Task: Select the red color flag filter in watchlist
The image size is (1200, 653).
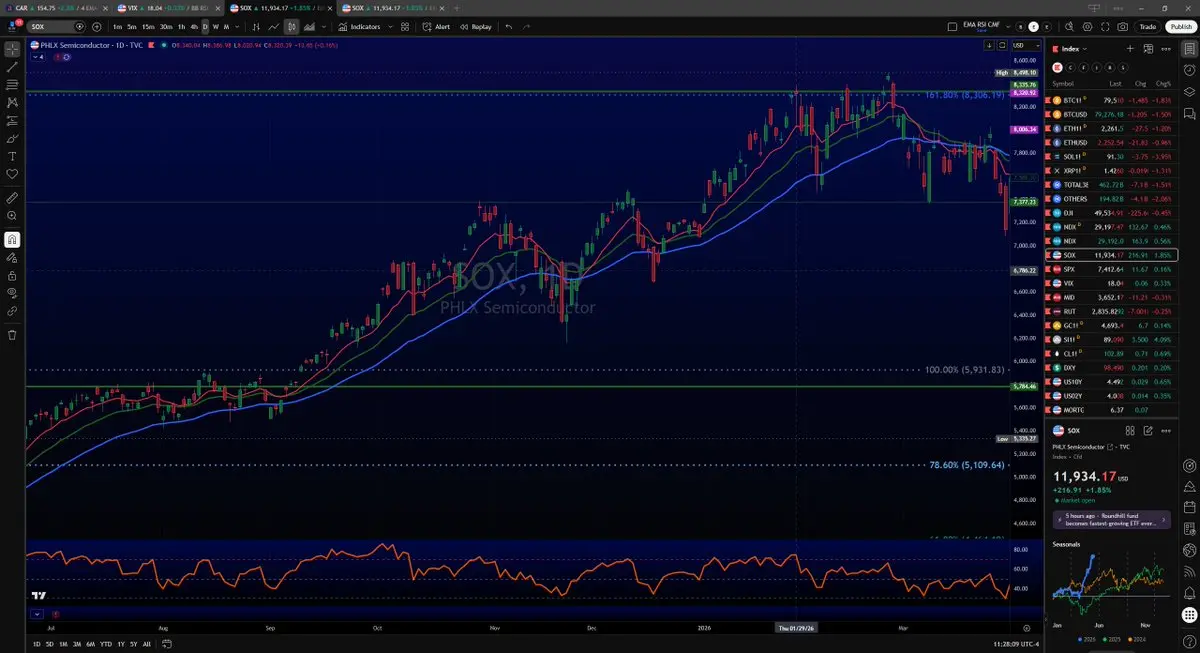Action: tap(1057, 67)
